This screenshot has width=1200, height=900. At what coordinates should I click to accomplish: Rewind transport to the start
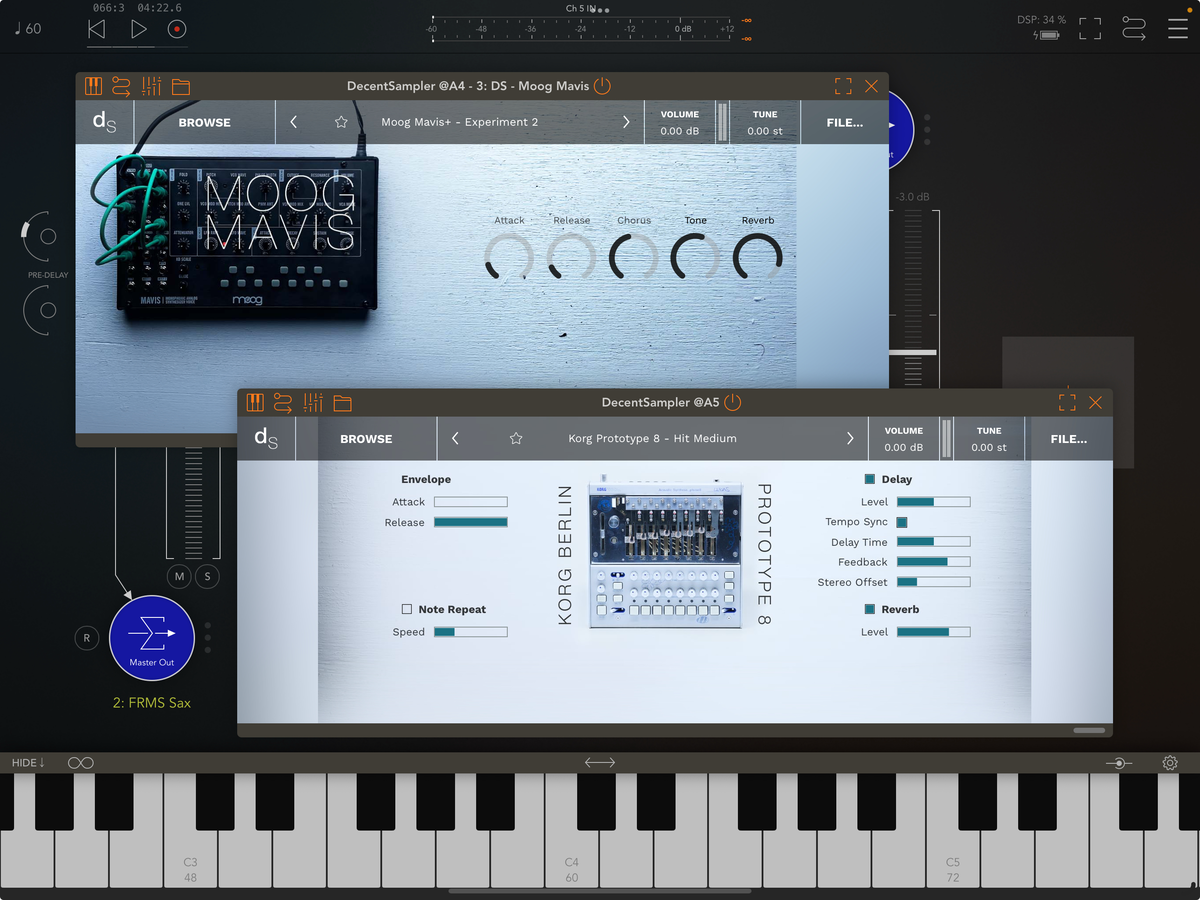[x=97, y=29]
